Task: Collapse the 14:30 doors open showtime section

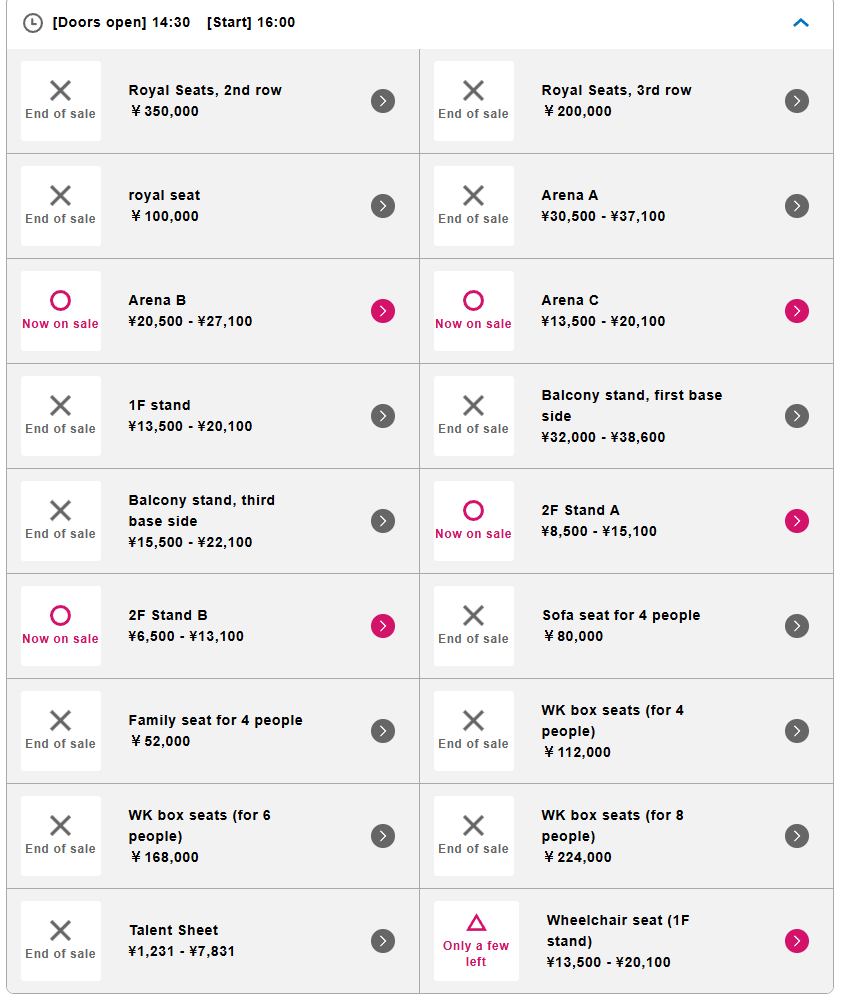Action: coord(800,22)
